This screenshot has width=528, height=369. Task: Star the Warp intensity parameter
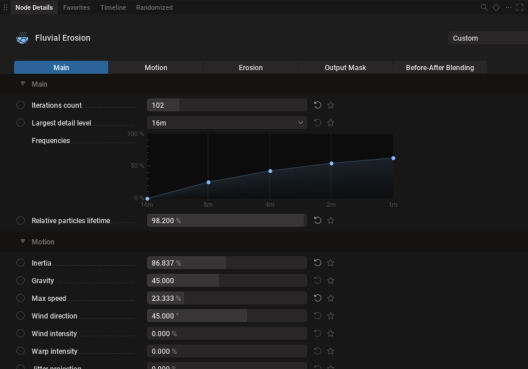pyautogui.click(x=331, y=351)
